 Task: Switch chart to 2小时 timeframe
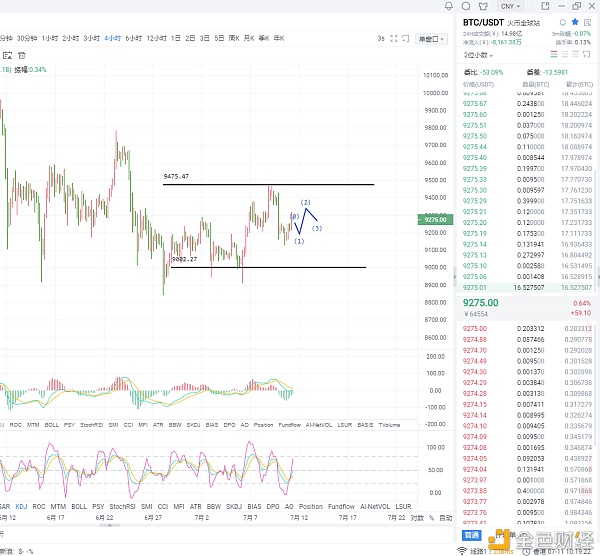click(71, 38)
